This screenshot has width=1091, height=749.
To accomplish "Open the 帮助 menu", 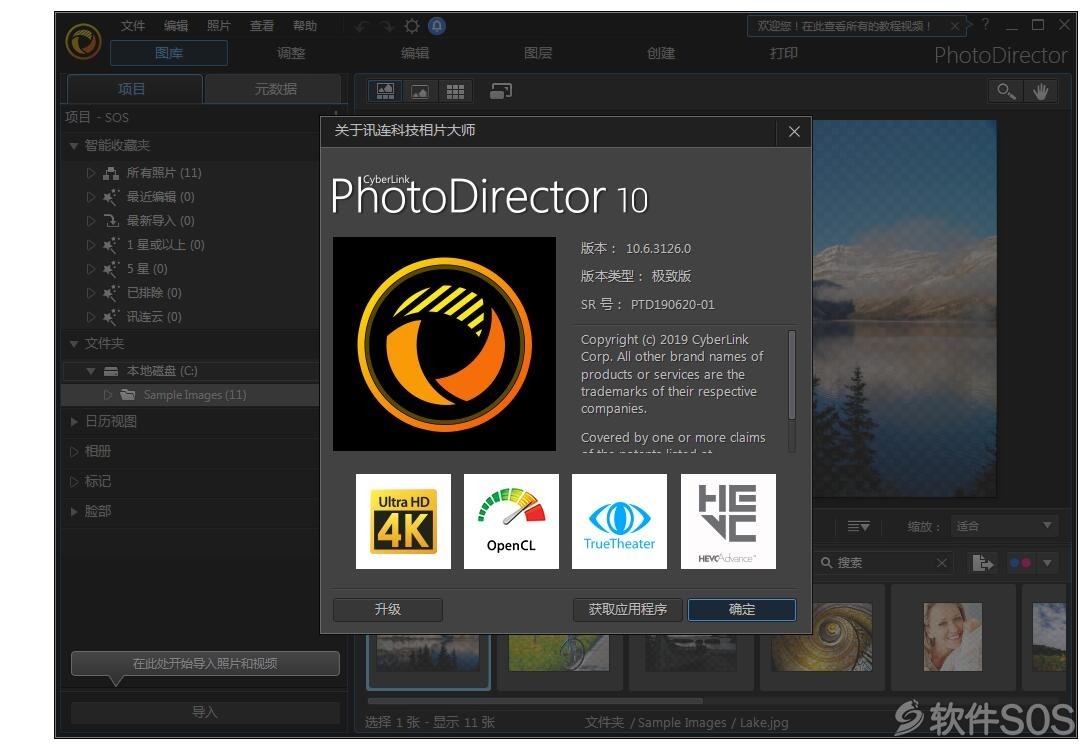I will coord(305,26).
